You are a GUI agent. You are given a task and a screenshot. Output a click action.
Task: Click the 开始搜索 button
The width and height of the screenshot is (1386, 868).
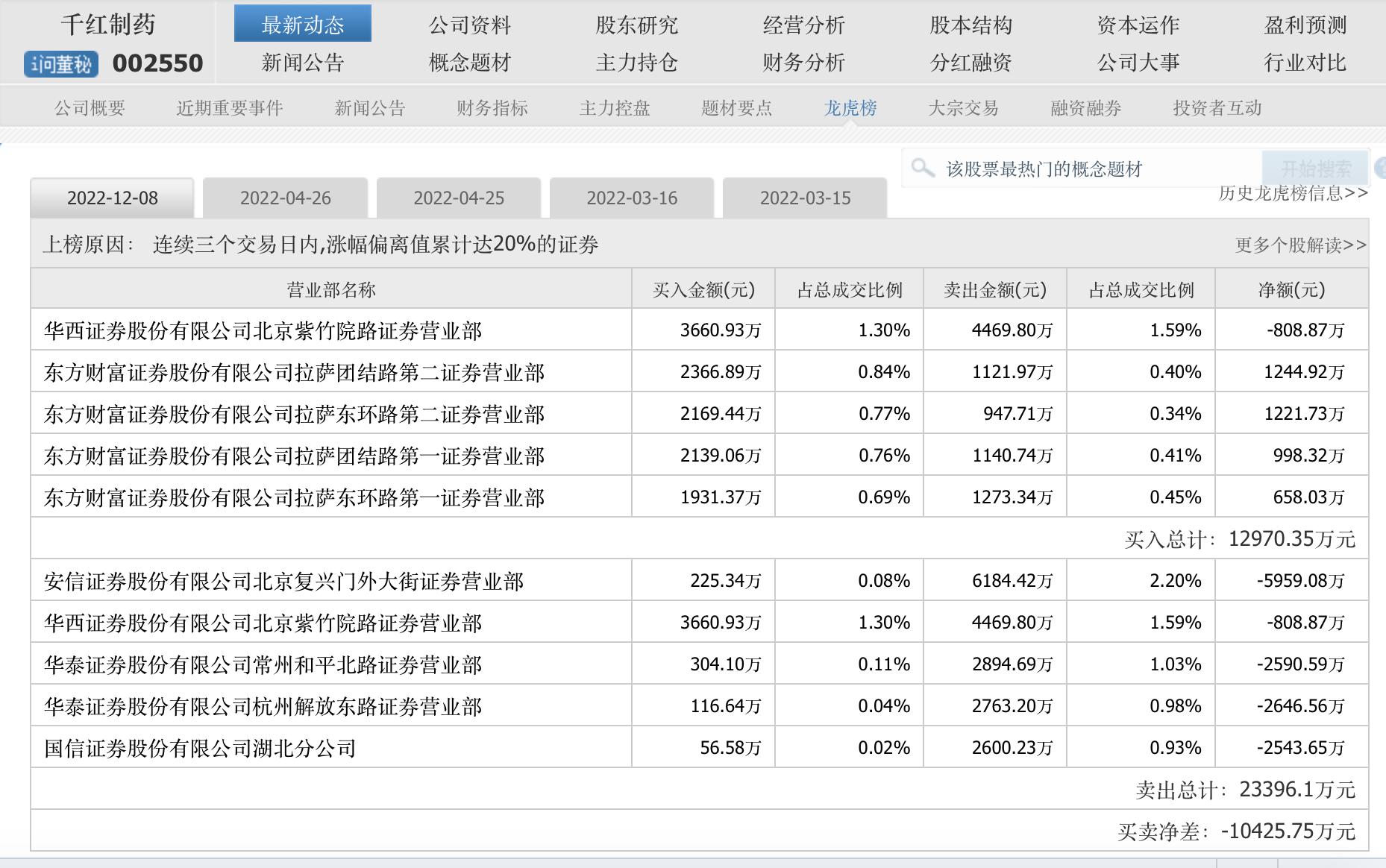(1315, 168)
